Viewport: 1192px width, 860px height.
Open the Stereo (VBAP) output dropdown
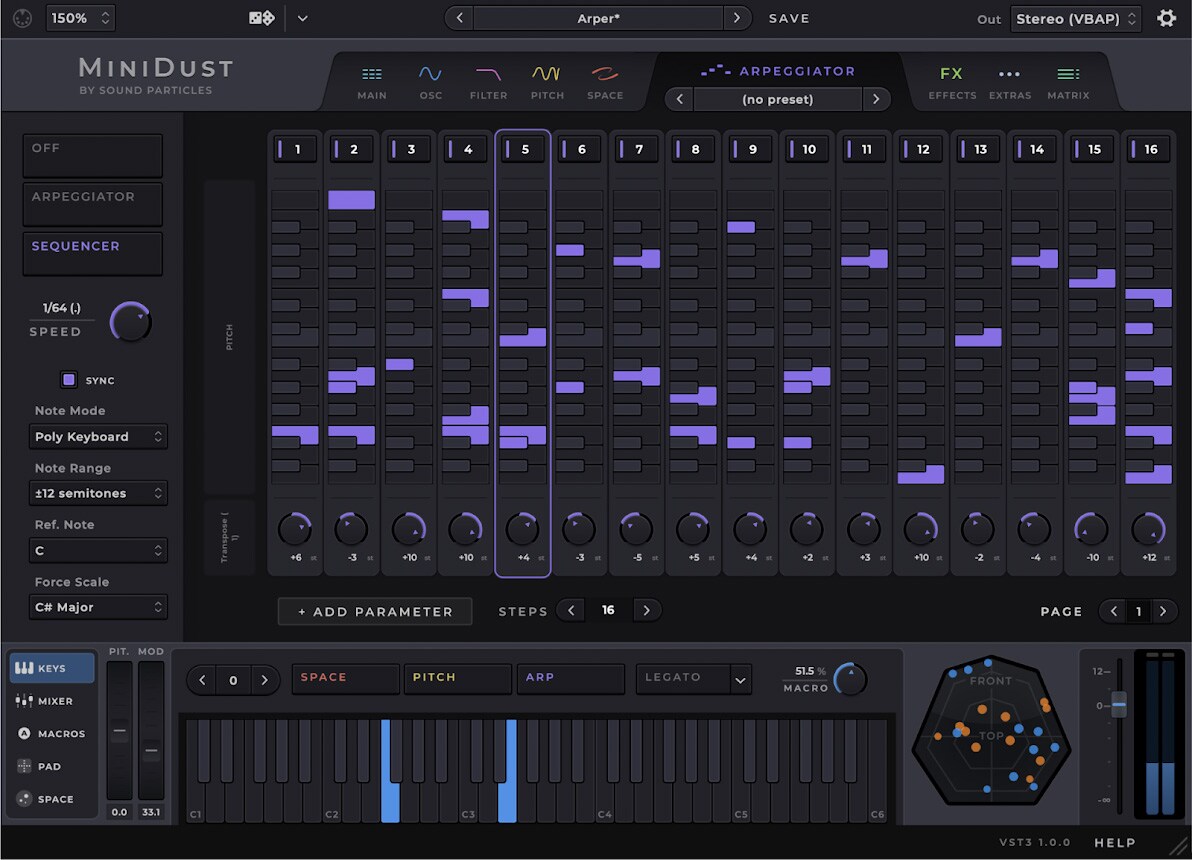pyautogui.click(x=1075, y=18)
